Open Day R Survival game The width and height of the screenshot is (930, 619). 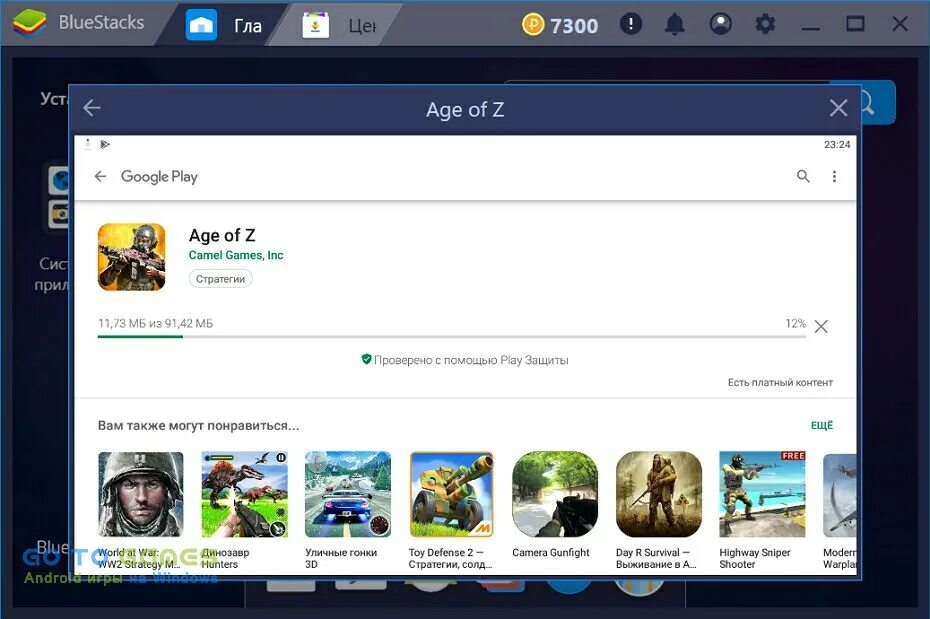pyautogui.click(x=659, y=510)
